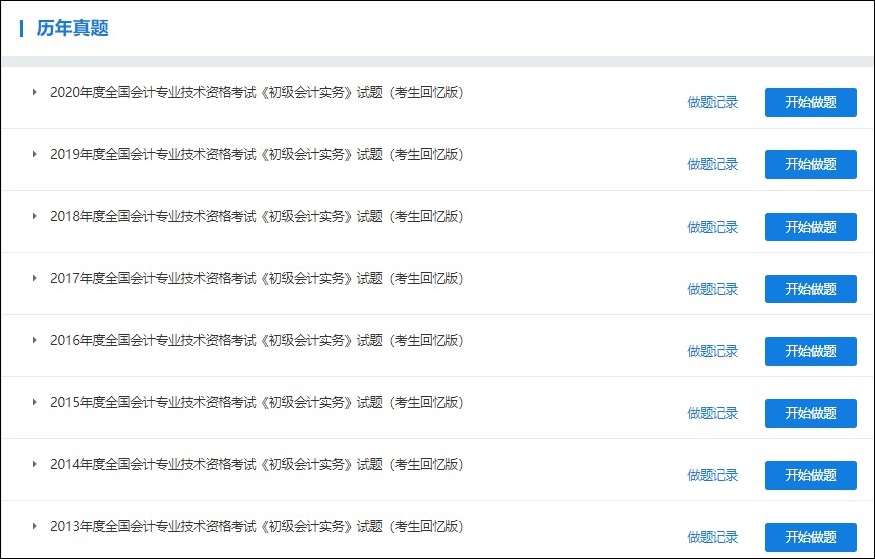This screenshot has height=559, width=875.
Task: Click the 历年真题 section heading
Action: coord(73,28)
